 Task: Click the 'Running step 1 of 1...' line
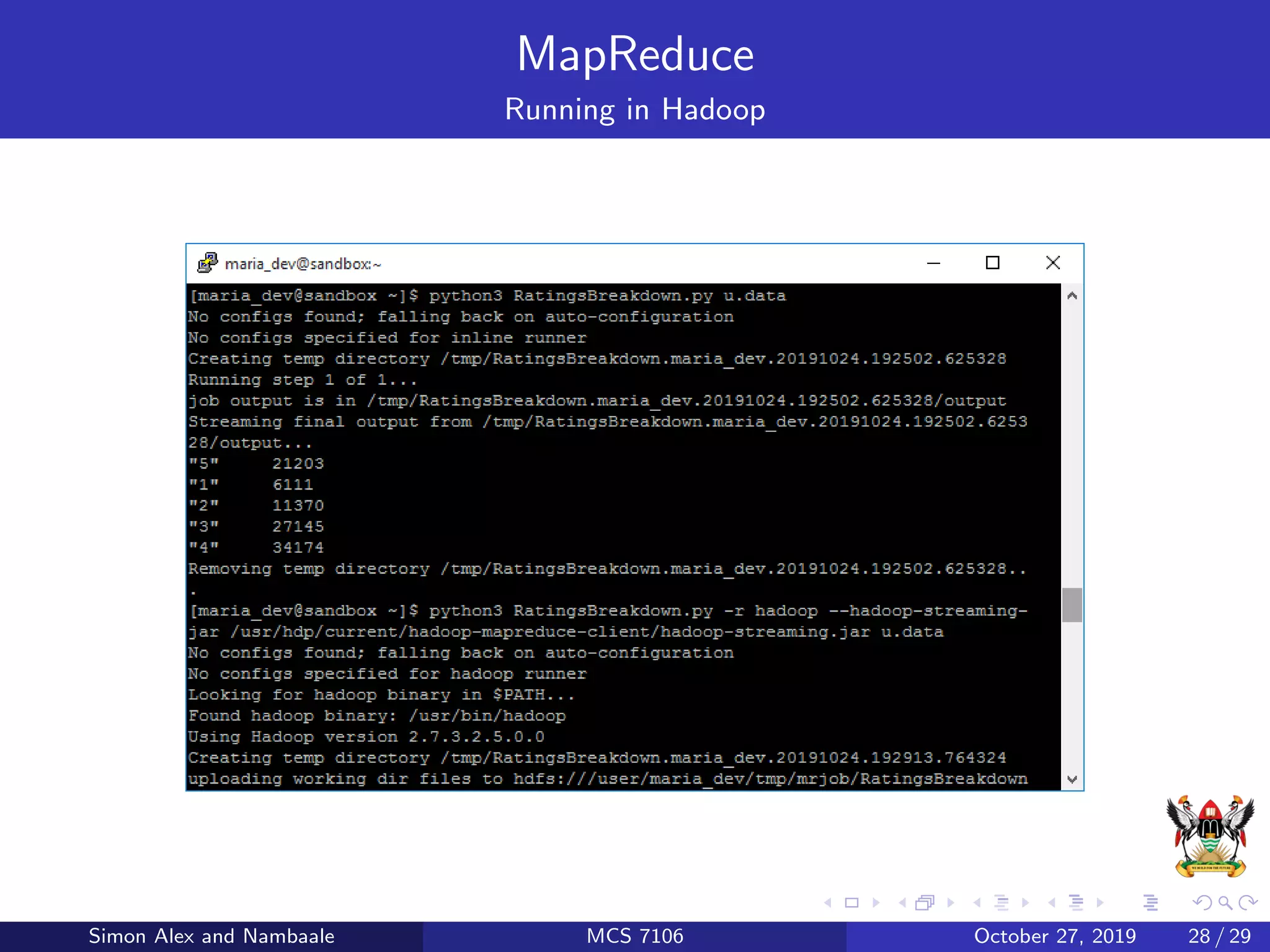[303, 380]
